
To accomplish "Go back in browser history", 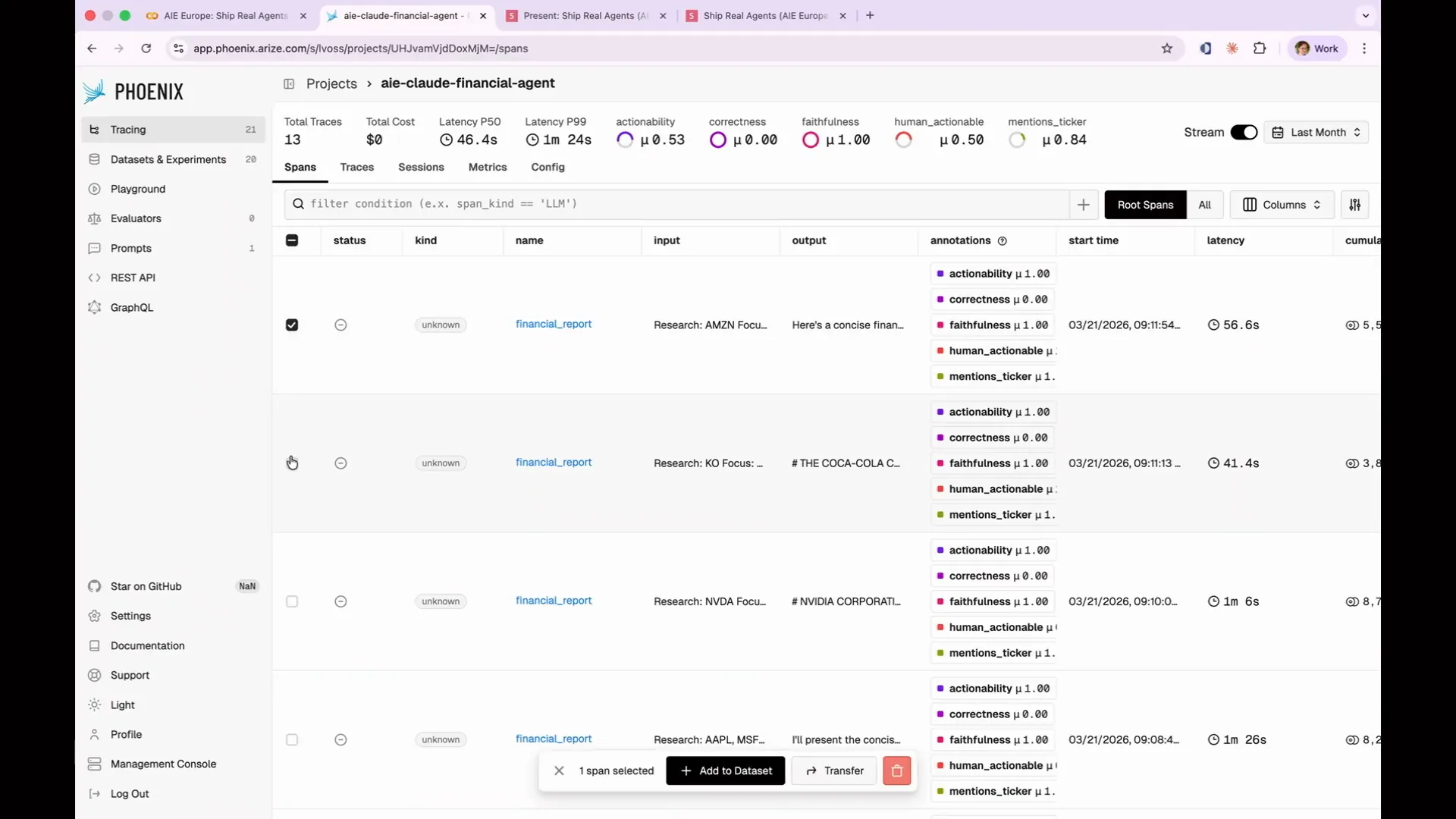I will pyautogui.click(x=92, y=49).
